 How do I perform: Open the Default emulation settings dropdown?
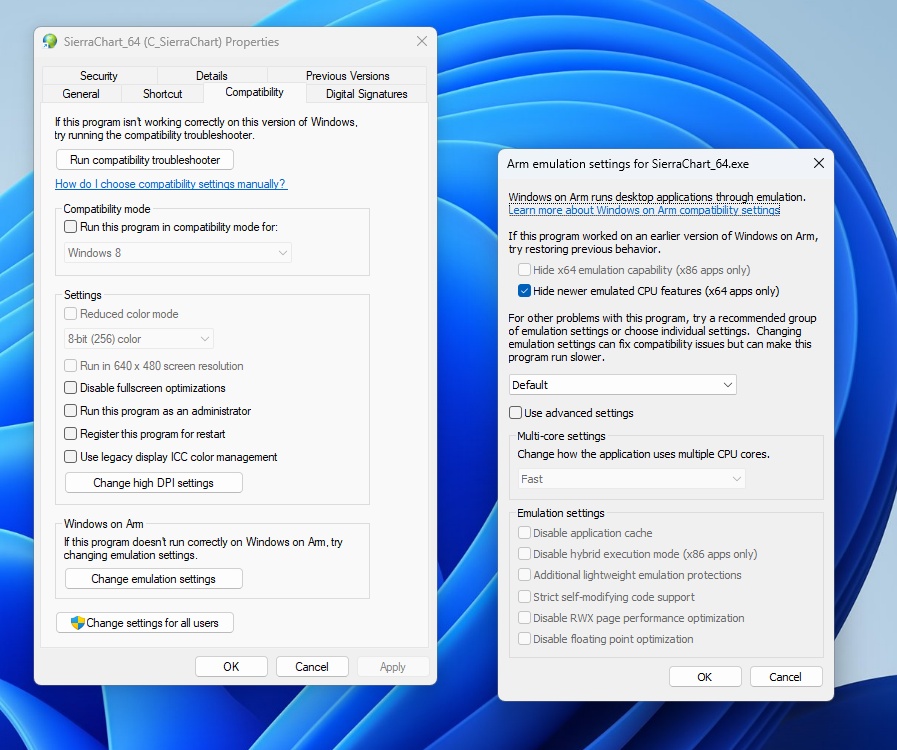[x=622, y=384]
